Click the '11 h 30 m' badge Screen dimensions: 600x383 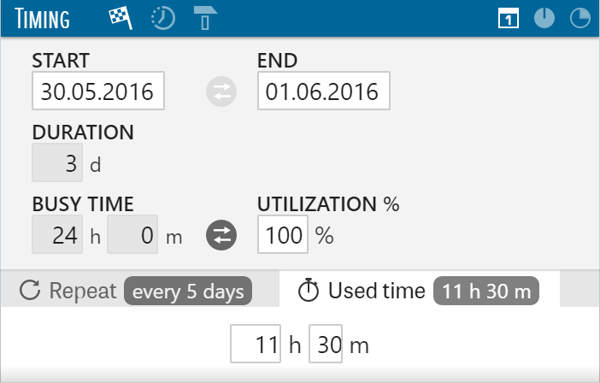[x=486, y=291]
